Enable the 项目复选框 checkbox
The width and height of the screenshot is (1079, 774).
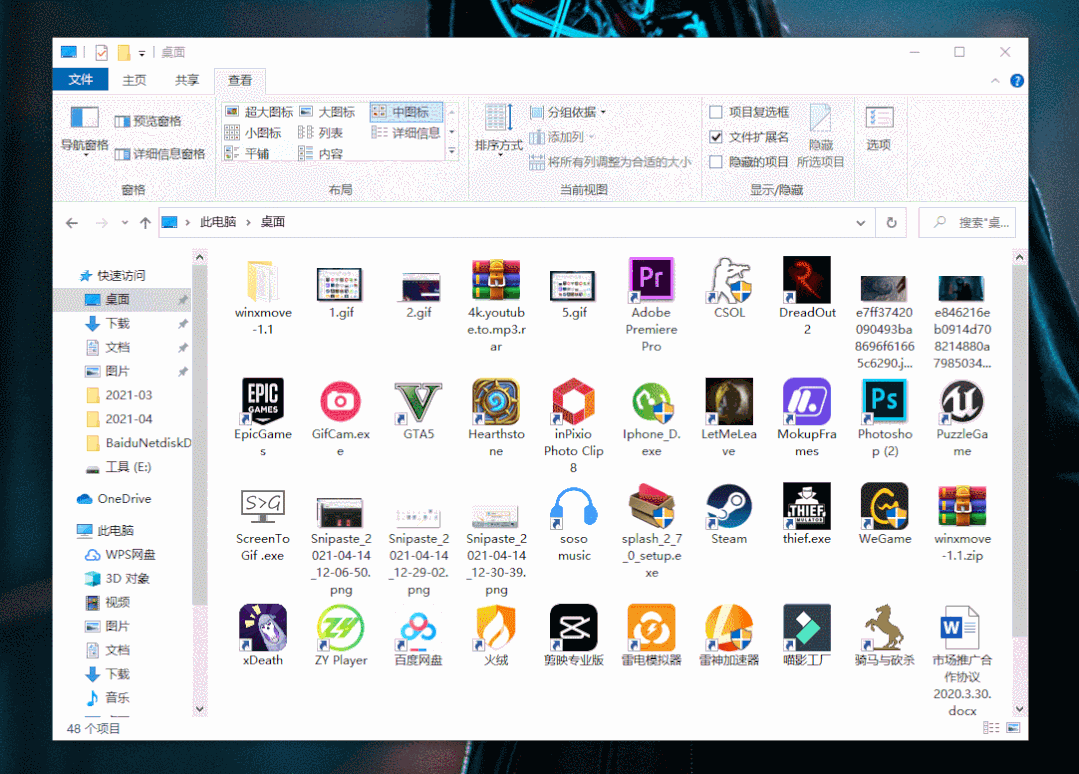[x=716, y=112]
